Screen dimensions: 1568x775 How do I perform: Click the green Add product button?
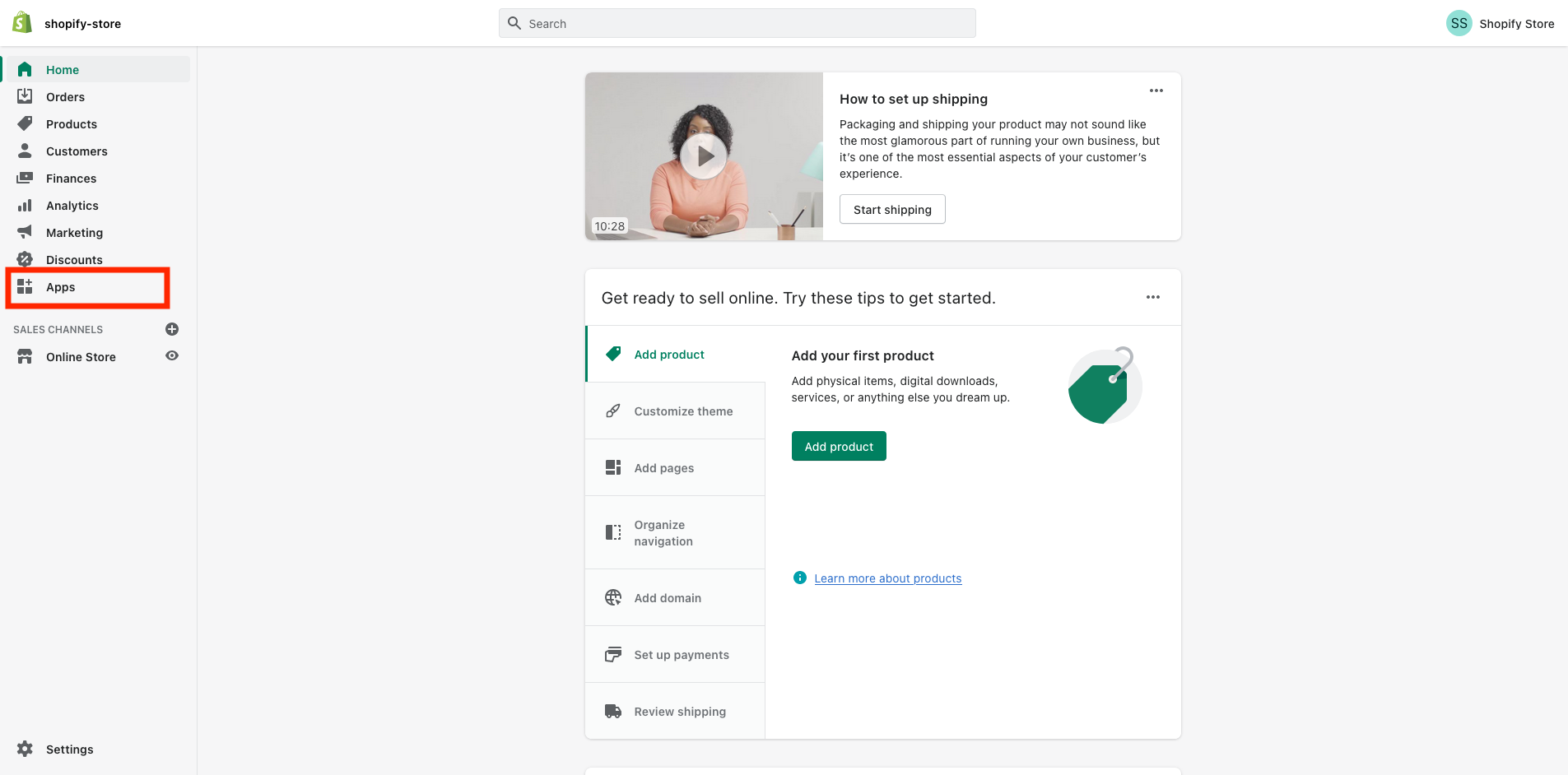(839, 446)
